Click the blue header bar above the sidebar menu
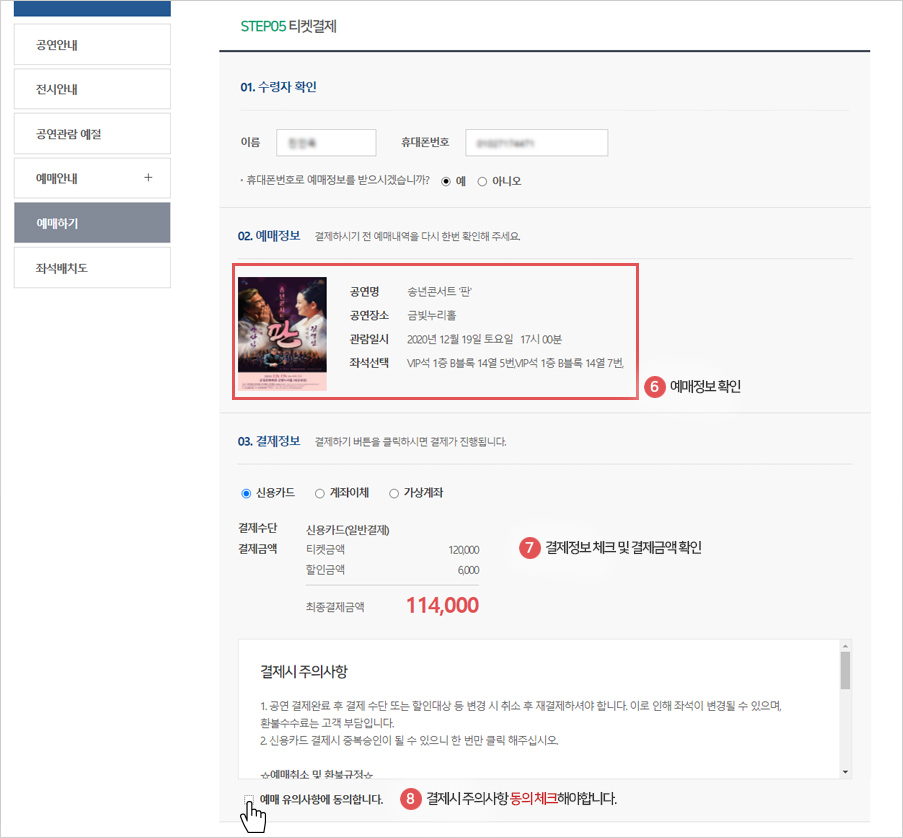This screenshot has height=838, width=903. coord(92,8)
